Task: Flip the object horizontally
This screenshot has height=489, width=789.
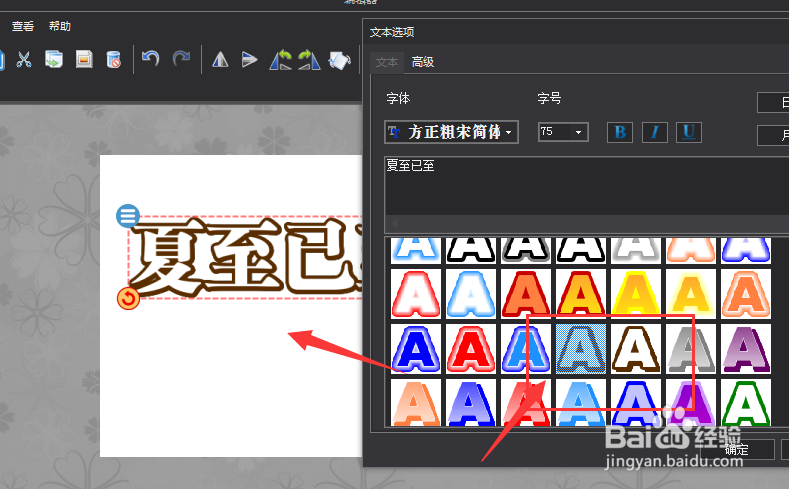Action: coord(220,59)
